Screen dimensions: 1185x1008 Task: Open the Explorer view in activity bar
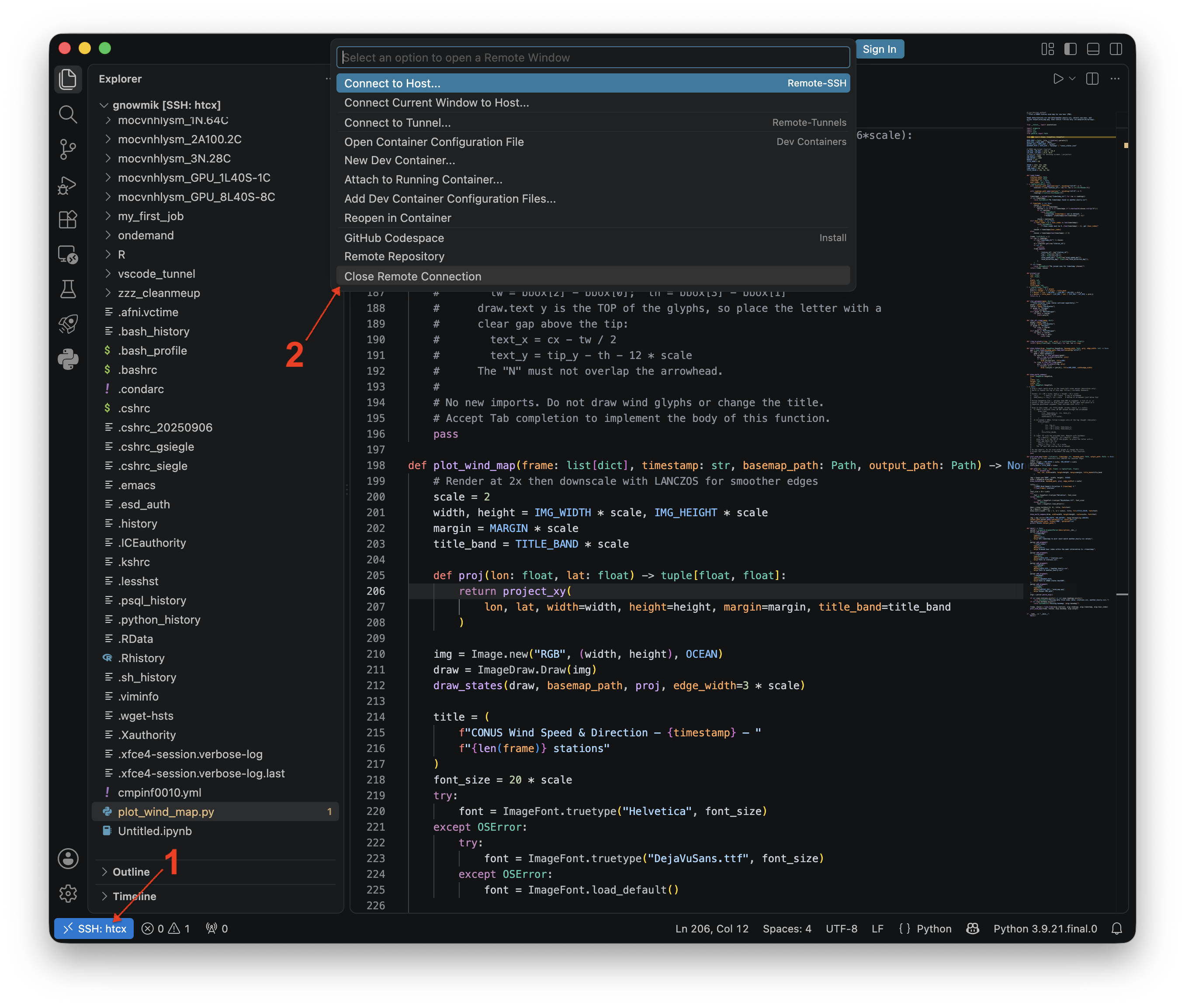(x=67, y=79)
